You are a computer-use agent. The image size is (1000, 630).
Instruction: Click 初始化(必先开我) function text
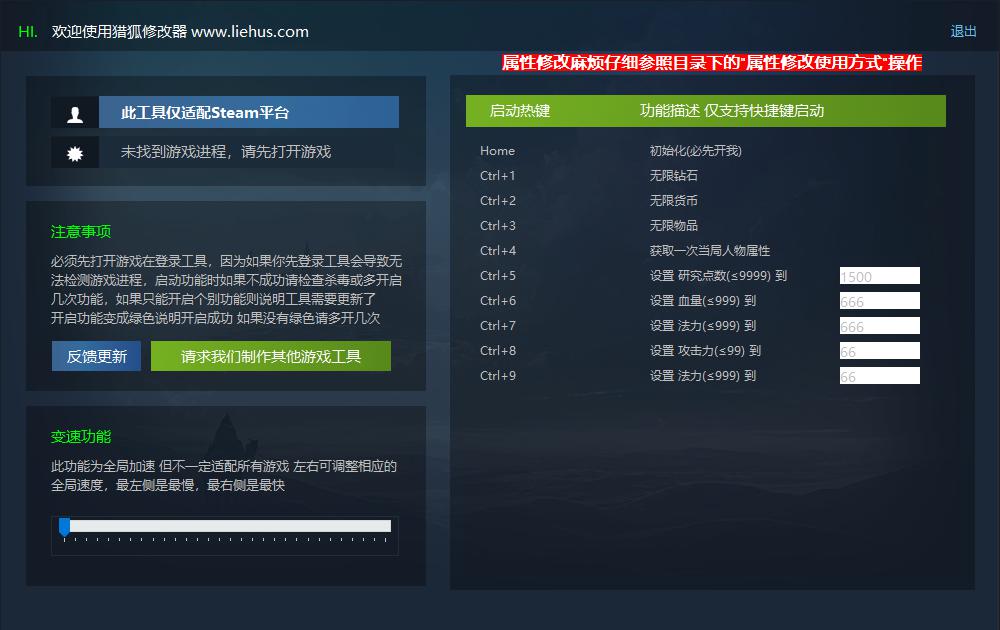[696, 151]
